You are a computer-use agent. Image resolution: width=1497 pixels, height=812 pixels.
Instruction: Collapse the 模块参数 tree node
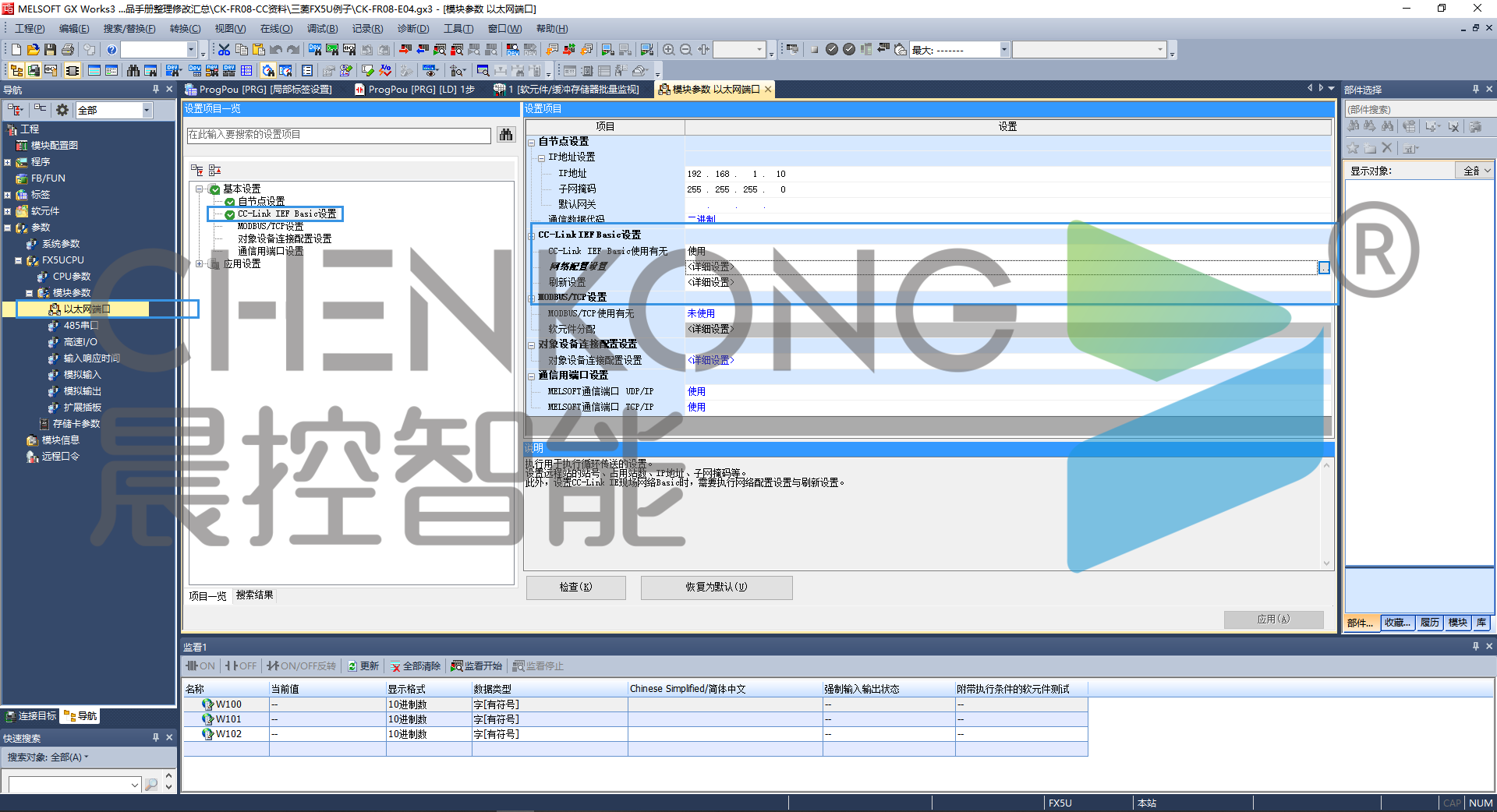point(29,293)
